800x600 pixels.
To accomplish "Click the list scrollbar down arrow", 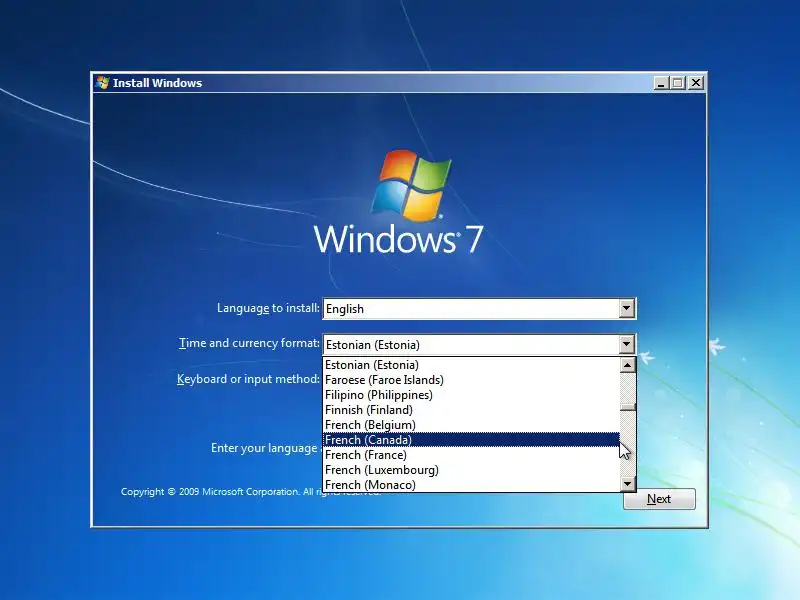I will [628, 484].
